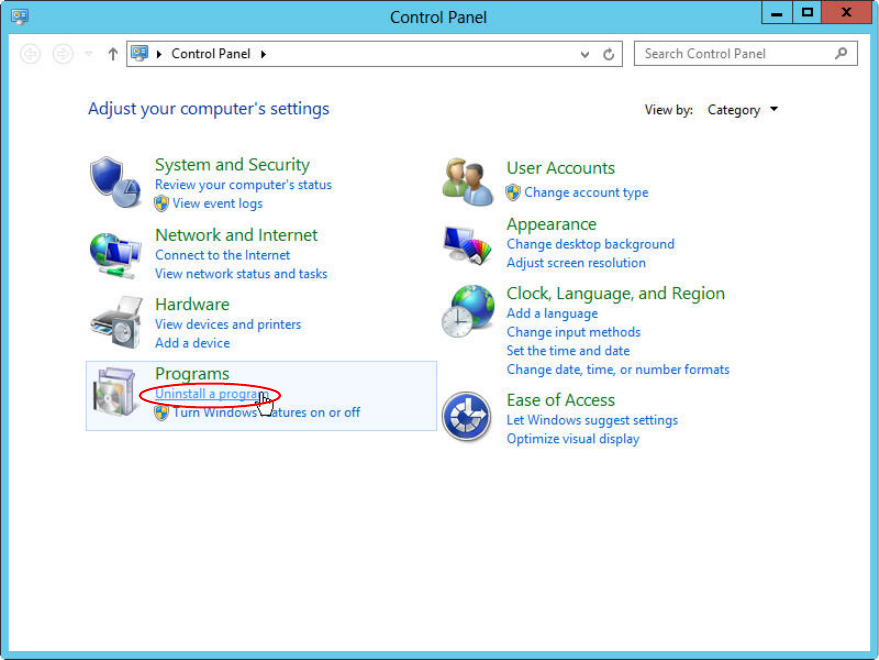Viewport: 879px width, 660px height.
Task: Open Clock, Language, and Region heading
Action: coord(616,293)
